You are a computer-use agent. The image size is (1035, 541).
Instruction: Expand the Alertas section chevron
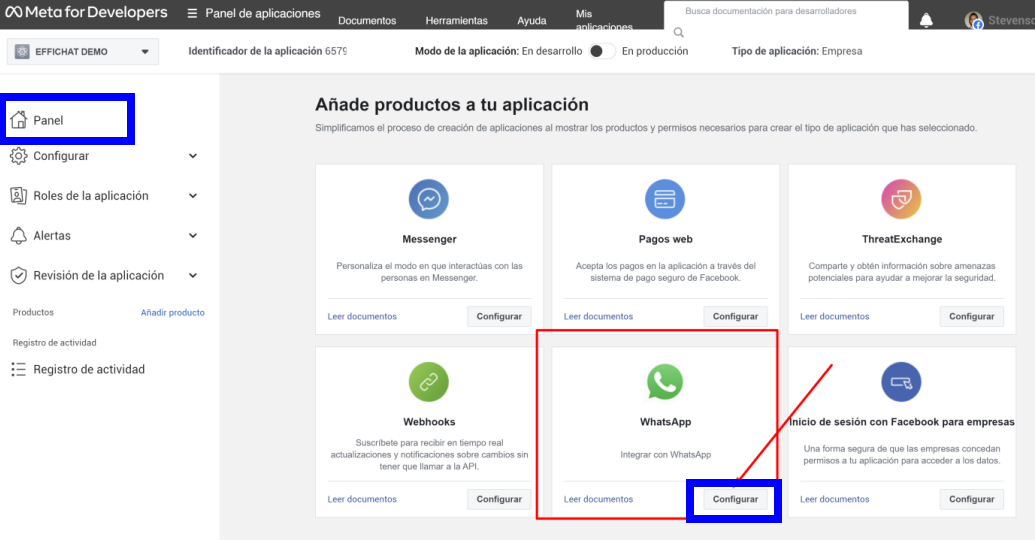[193, 236]
